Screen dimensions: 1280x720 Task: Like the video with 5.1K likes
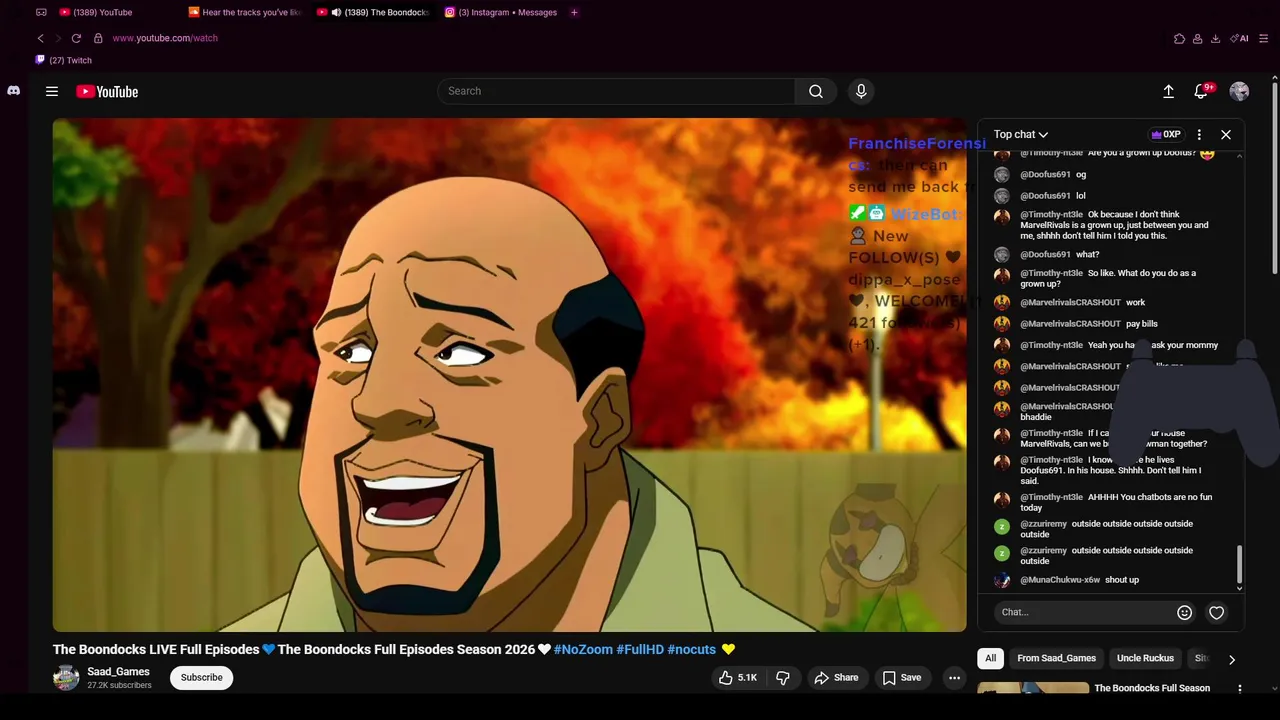tap(737, 678)
